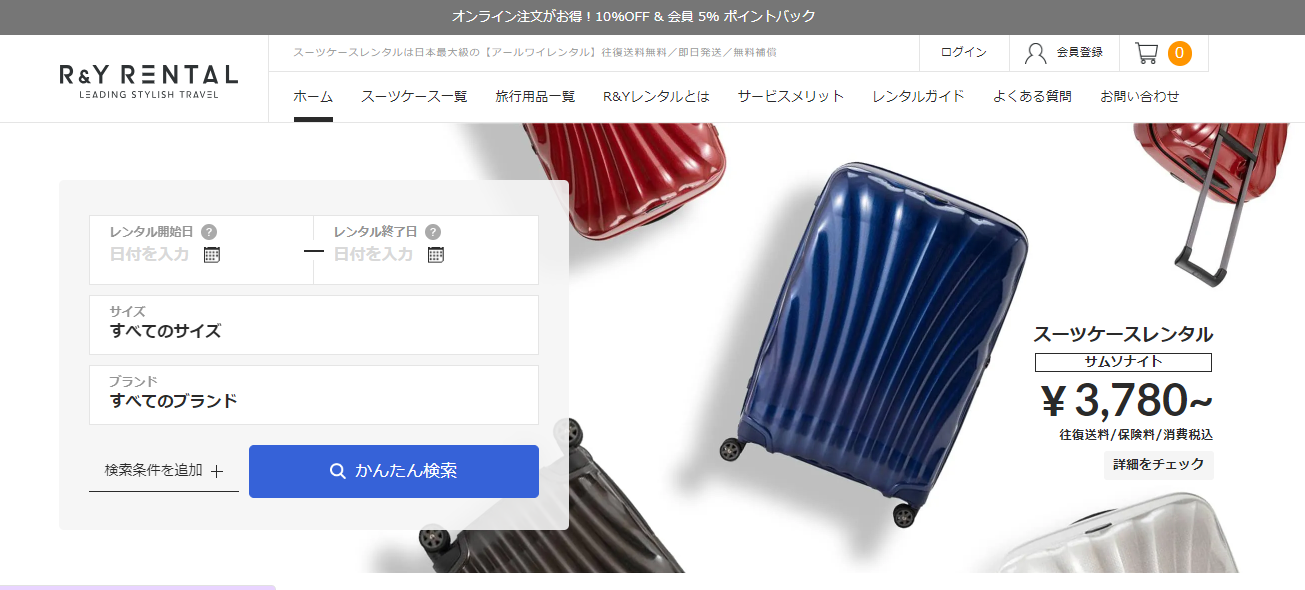The width and height of the screenshot is (1305, 590).
Task: Open the rental end date calendar icon
Action: point(436,254)
